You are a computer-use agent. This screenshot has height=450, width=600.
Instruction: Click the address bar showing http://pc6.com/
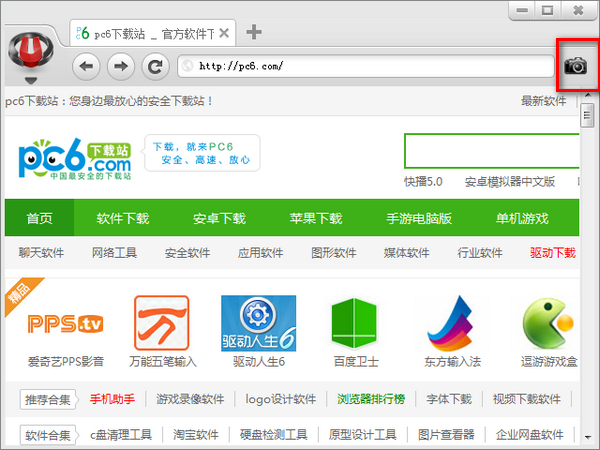tap(365, 66)
